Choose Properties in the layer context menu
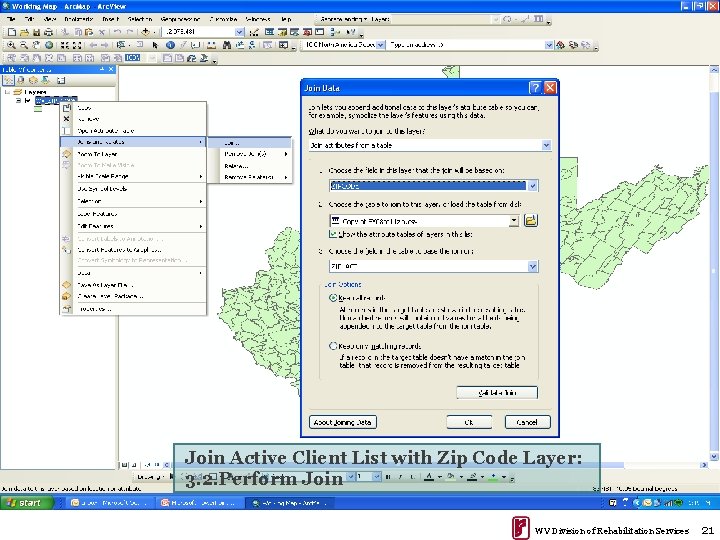Viewport: 720px width, 540px height. click(133, 309)
